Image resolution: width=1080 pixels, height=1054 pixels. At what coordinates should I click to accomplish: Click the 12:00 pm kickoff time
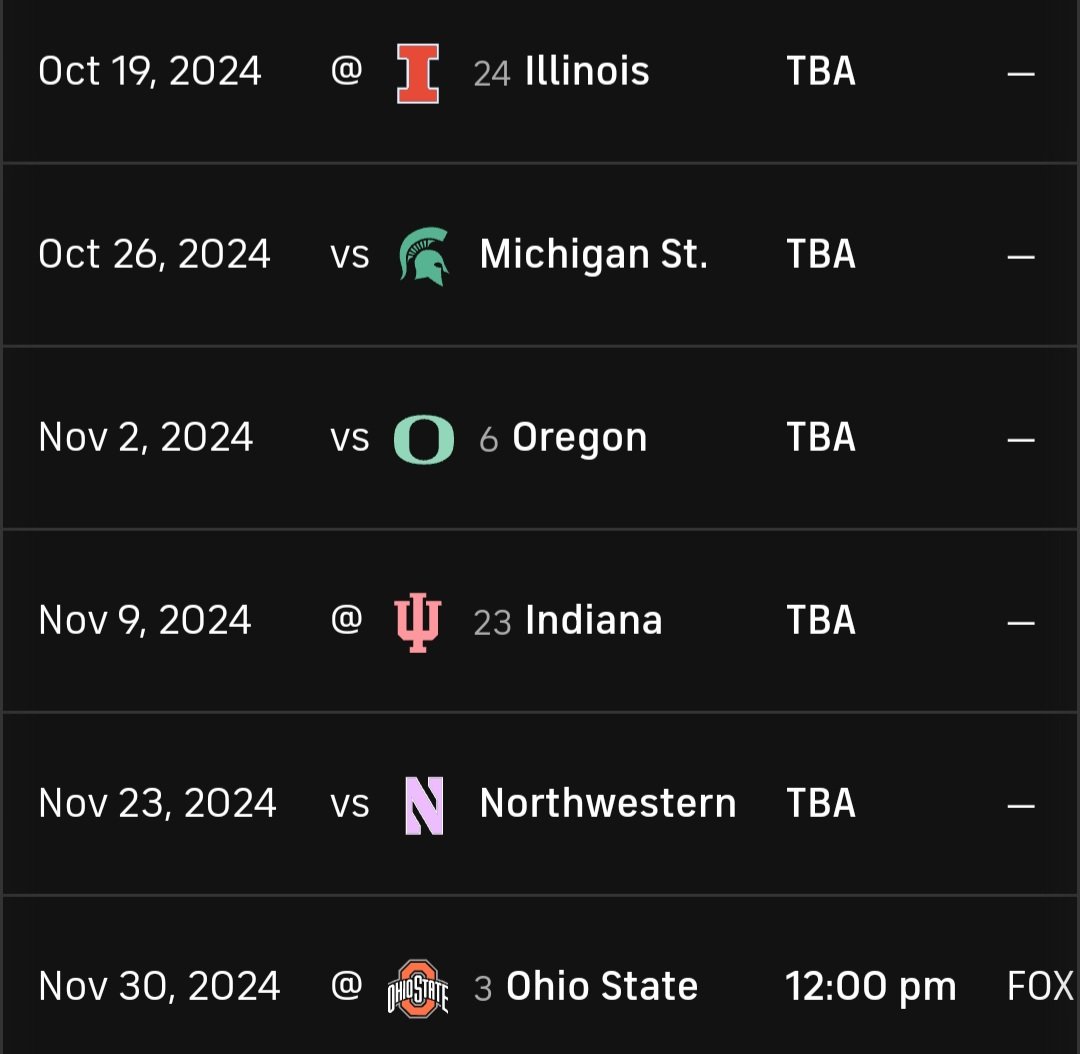point(871,987)
